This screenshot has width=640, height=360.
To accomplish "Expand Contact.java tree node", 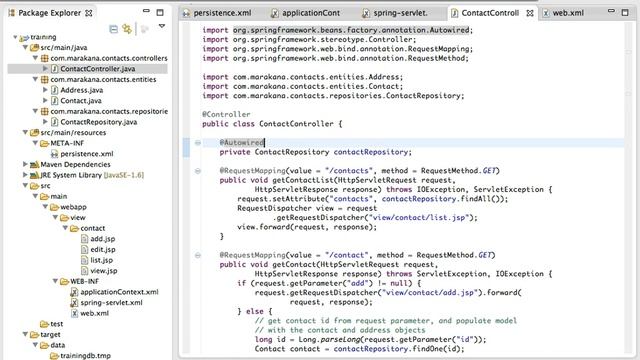I will point(45,100).
